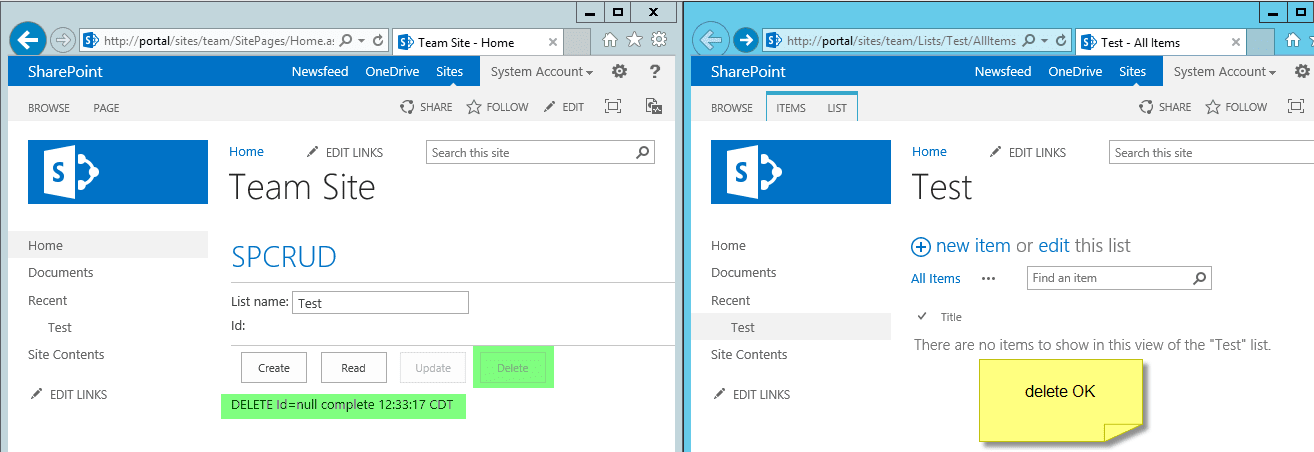The height and width of the screenshot is (452, 1314).
Task: Click EDIT LINKS beside Home in Team Site header
Action: pos(345,153)
